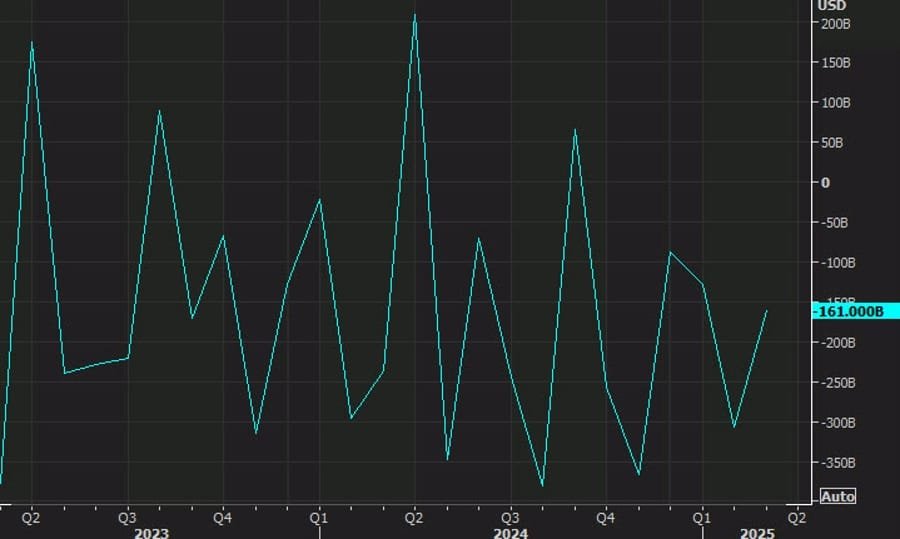Screen dimensions: 900x539
Task: Select the highlighted -161.000B value label
Action: coord(850,312)
